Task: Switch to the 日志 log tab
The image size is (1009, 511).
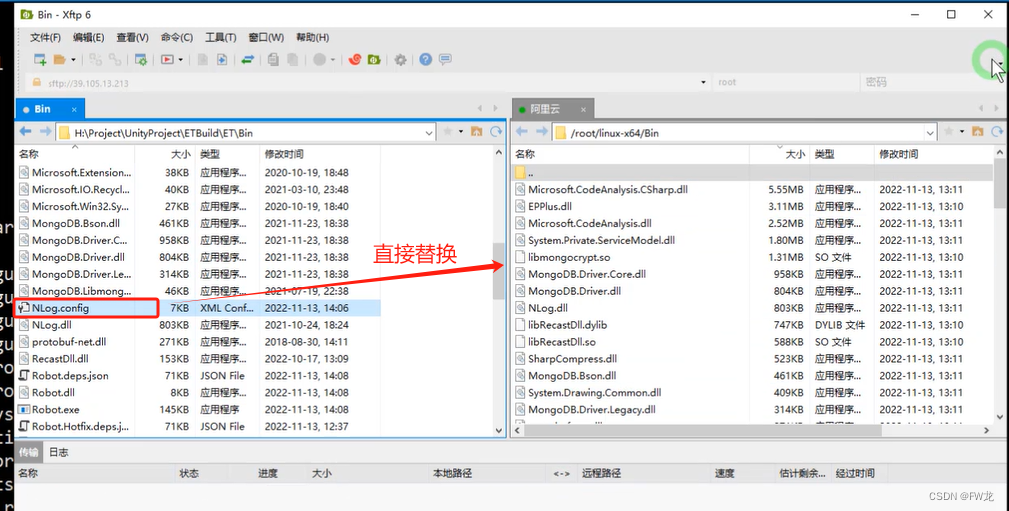Action: point(59,452)
